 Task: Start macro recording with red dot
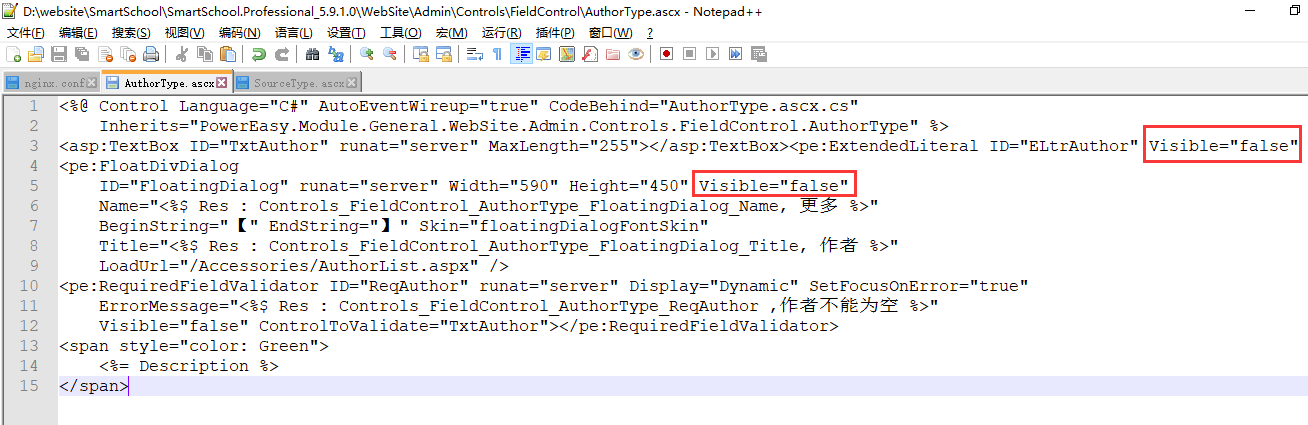point(666,54)
